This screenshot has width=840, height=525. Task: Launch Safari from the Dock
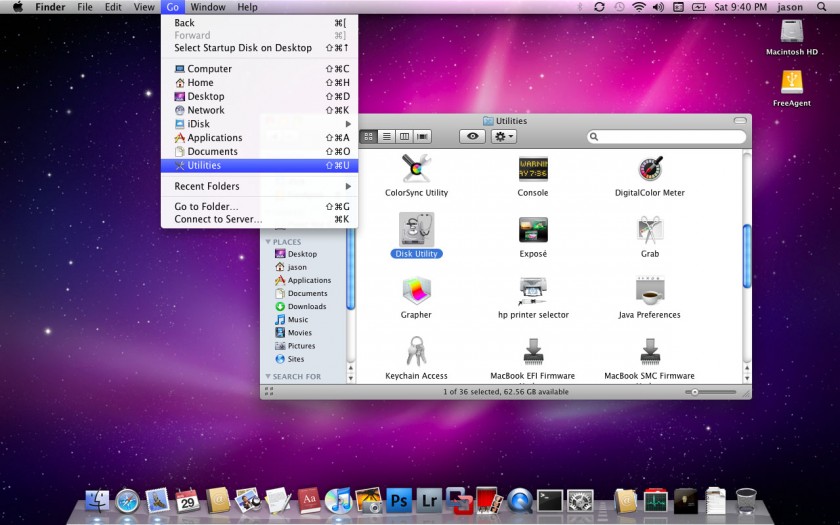pyautogui.click(x=127, y=502)
